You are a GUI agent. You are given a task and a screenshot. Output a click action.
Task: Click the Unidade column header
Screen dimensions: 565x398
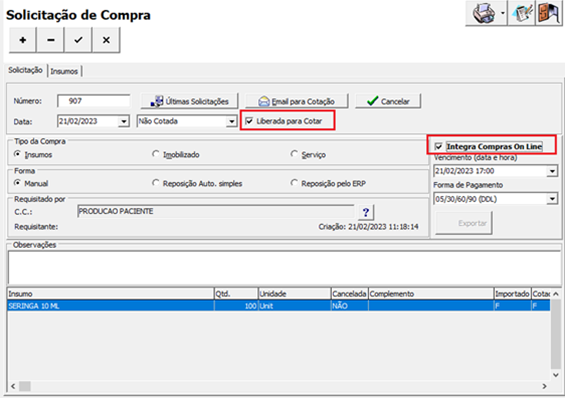[294, 294]
